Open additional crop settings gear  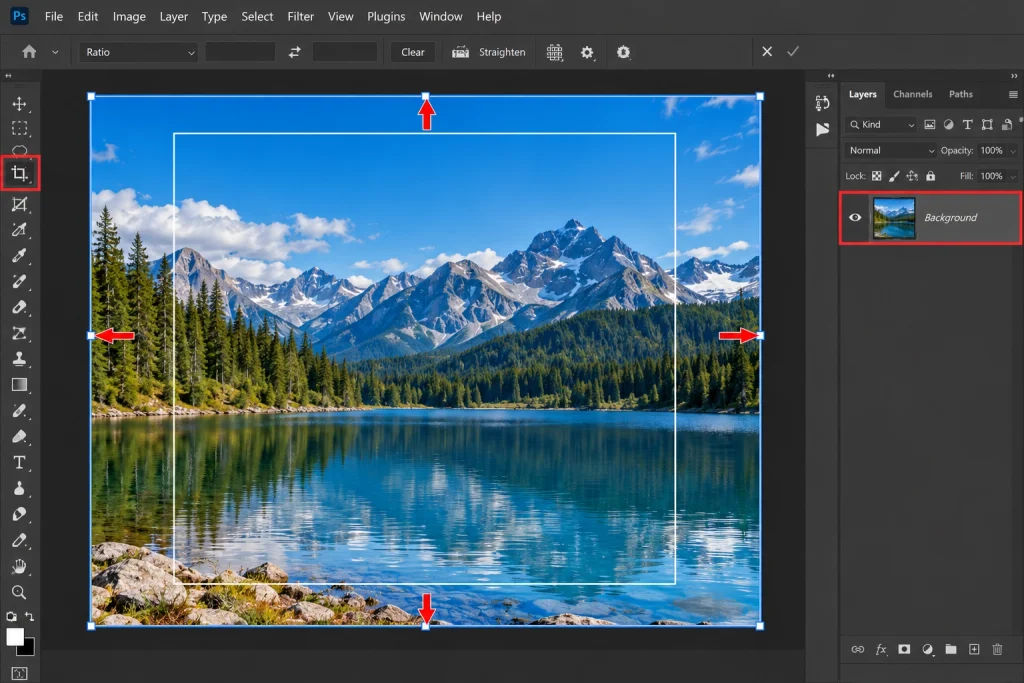click(587, 52)
